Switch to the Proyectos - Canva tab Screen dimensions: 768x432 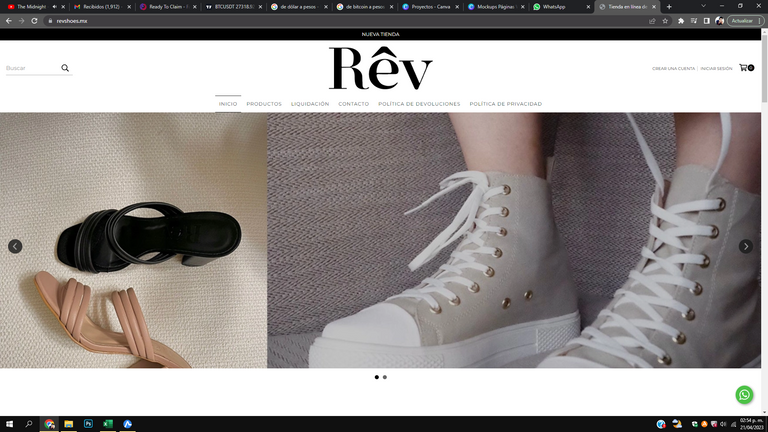(431, 7)
